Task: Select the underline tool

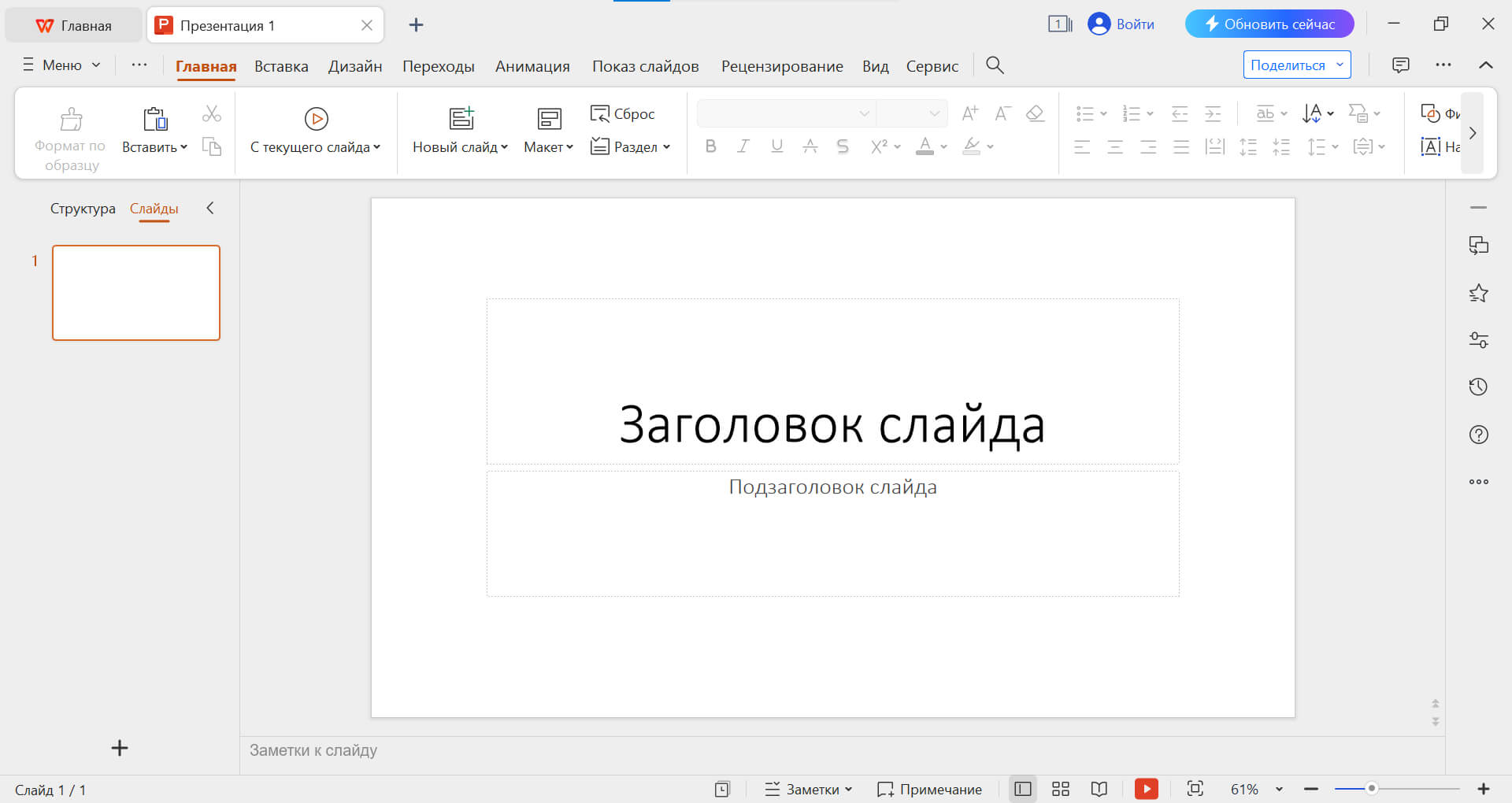Action: 776,146
